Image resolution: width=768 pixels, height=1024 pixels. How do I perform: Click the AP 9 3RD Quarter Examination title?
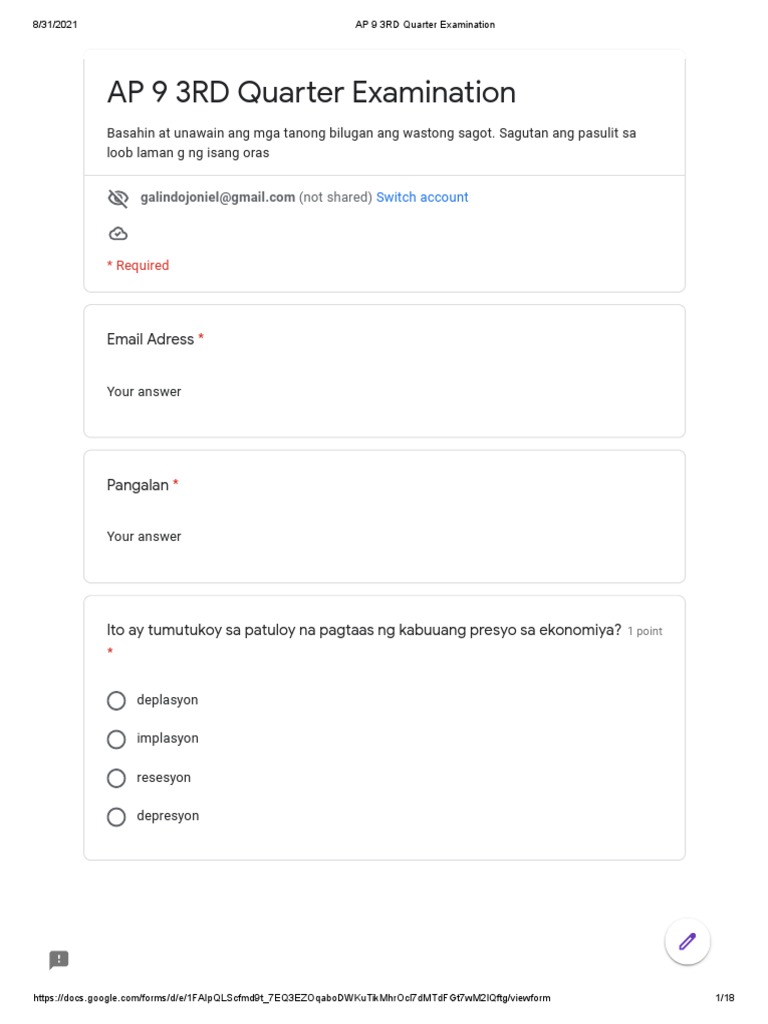click(x=311, y=93)
